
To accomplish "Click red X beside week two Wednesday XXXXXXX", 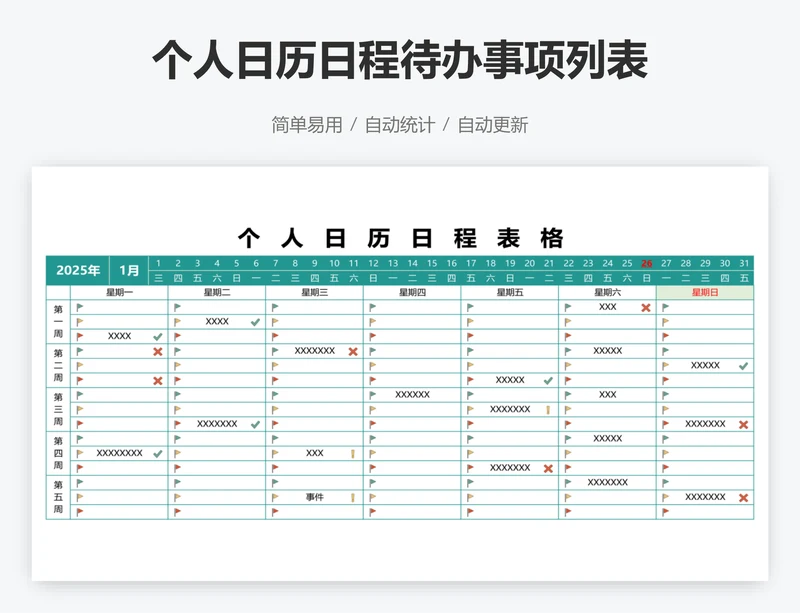I will pyautogui.click(x=353, y=352).
